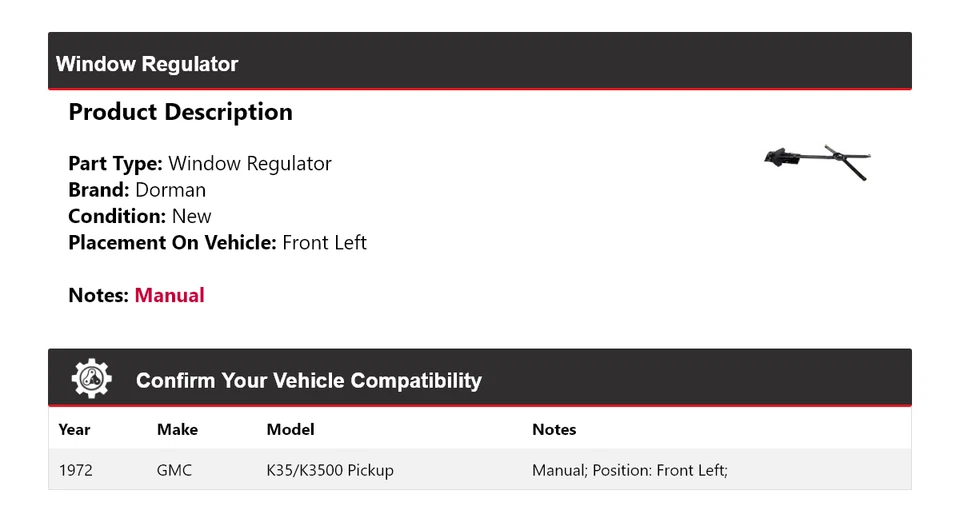
Task: Click the K35/K3500 Pickup model cell
Action: (x=330, y=470)
